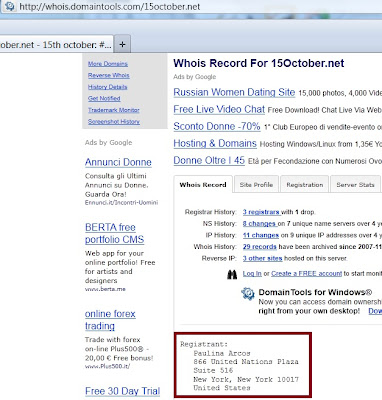The height and width of the screenshot is (400, 382).
Task: Open More Domains sidebar link
Action: pos(108,64)
